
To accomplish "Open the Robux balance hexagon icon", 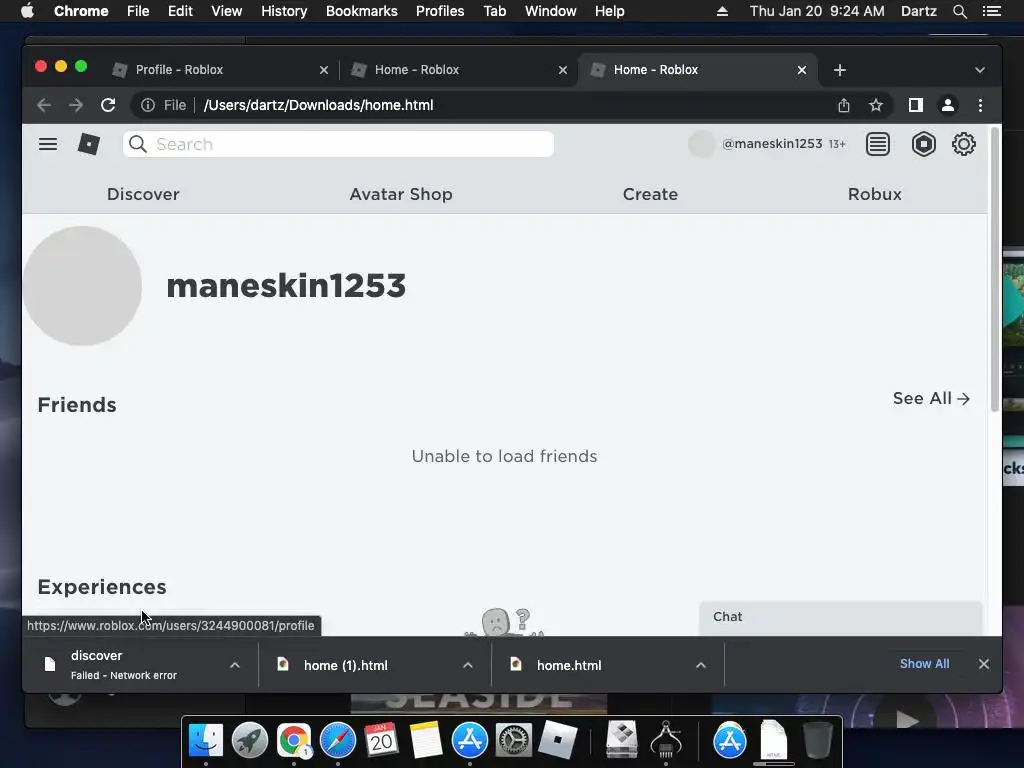I will click(923, 144).
